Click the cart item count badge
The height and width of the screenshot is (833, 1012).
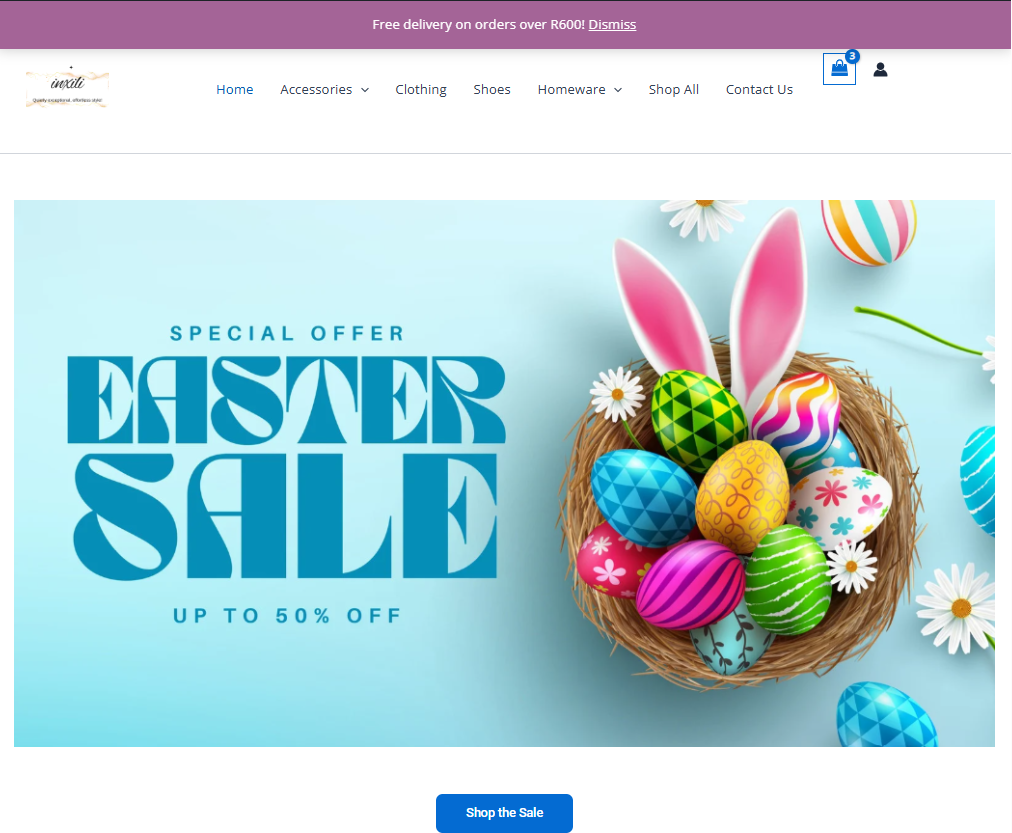852,56
